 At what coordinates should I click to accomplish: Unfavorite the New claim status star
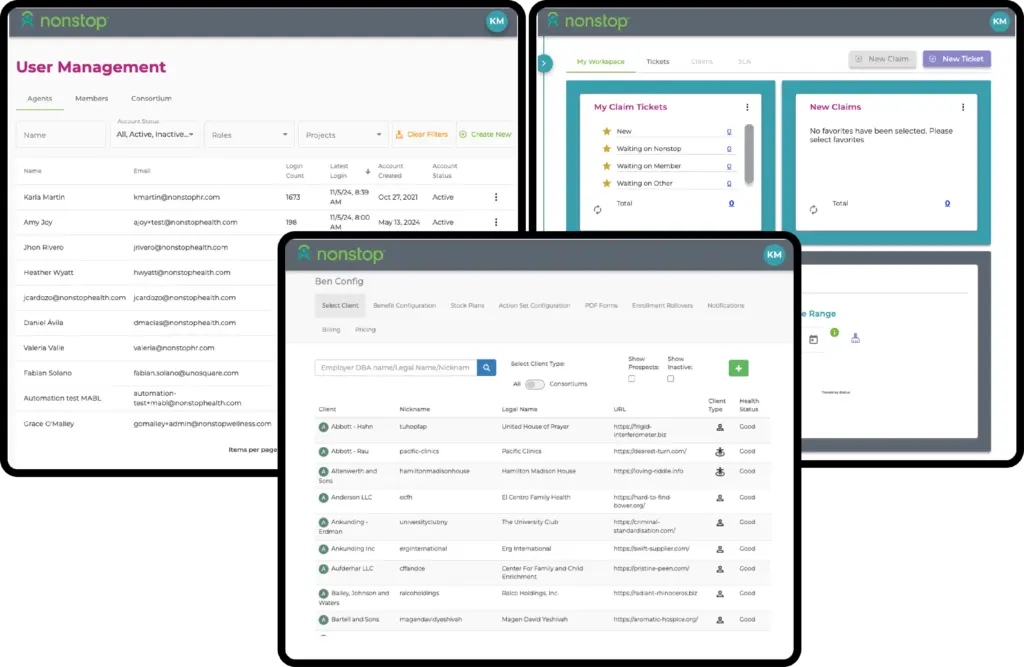click(607, 131)
